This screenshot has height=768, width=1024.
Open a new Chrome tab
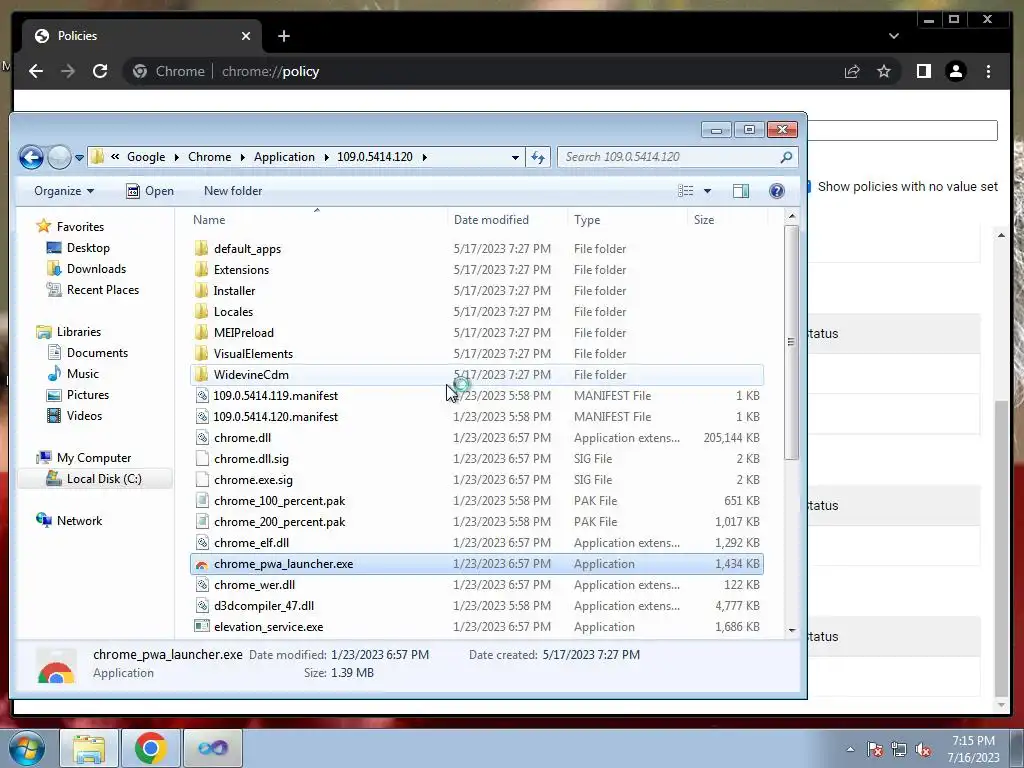click(x=284, y=36)
